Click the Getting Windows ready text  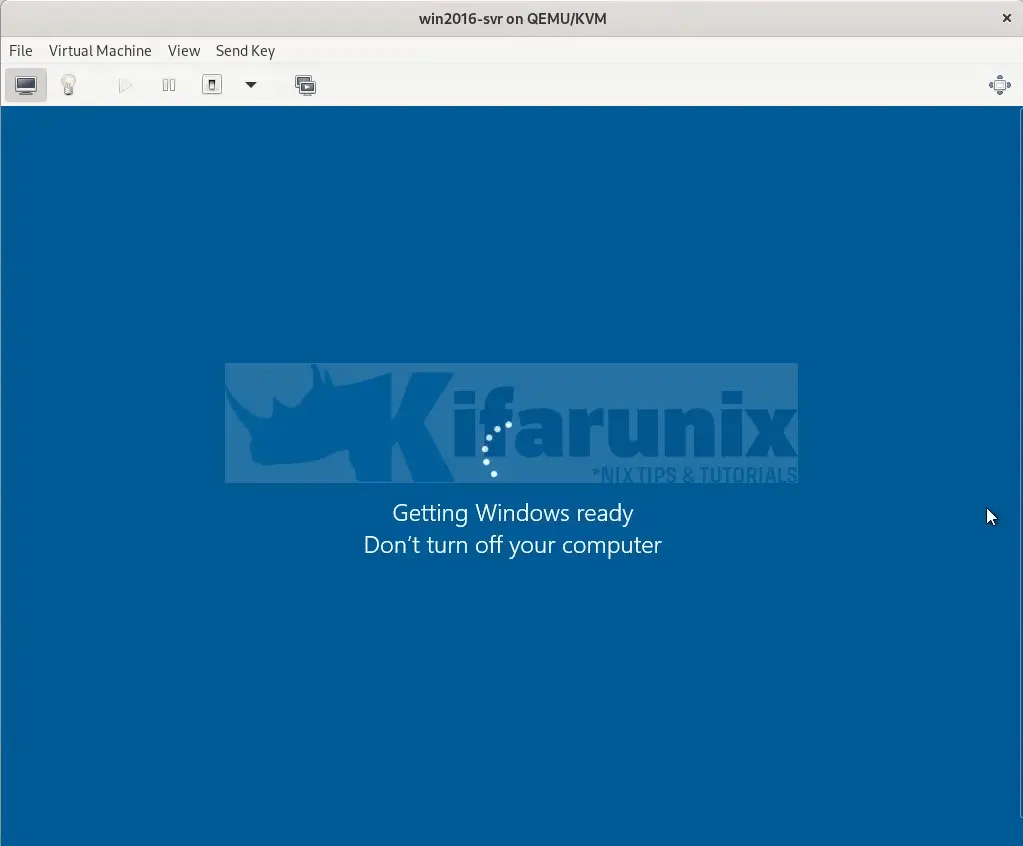click(x=512, y=513)
